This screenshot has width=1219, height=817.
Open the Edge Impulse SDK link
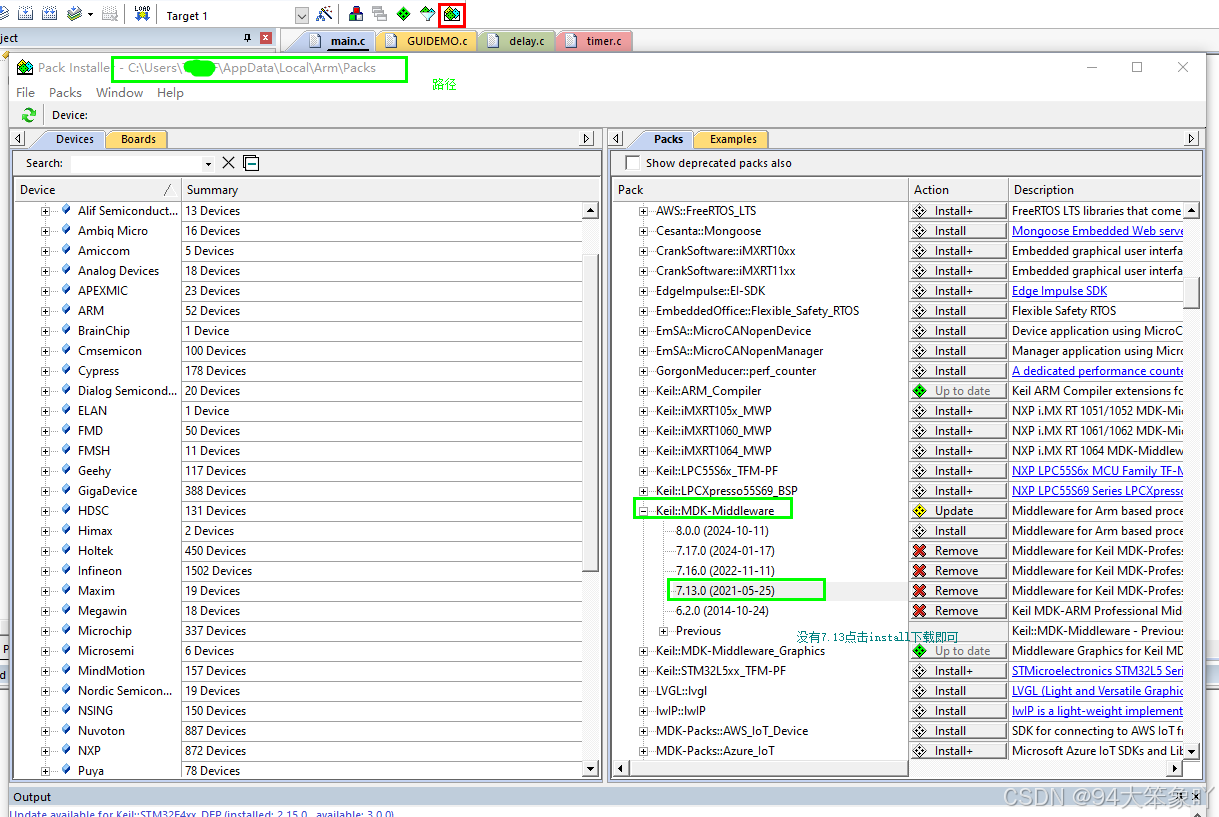coord(1059,291)
